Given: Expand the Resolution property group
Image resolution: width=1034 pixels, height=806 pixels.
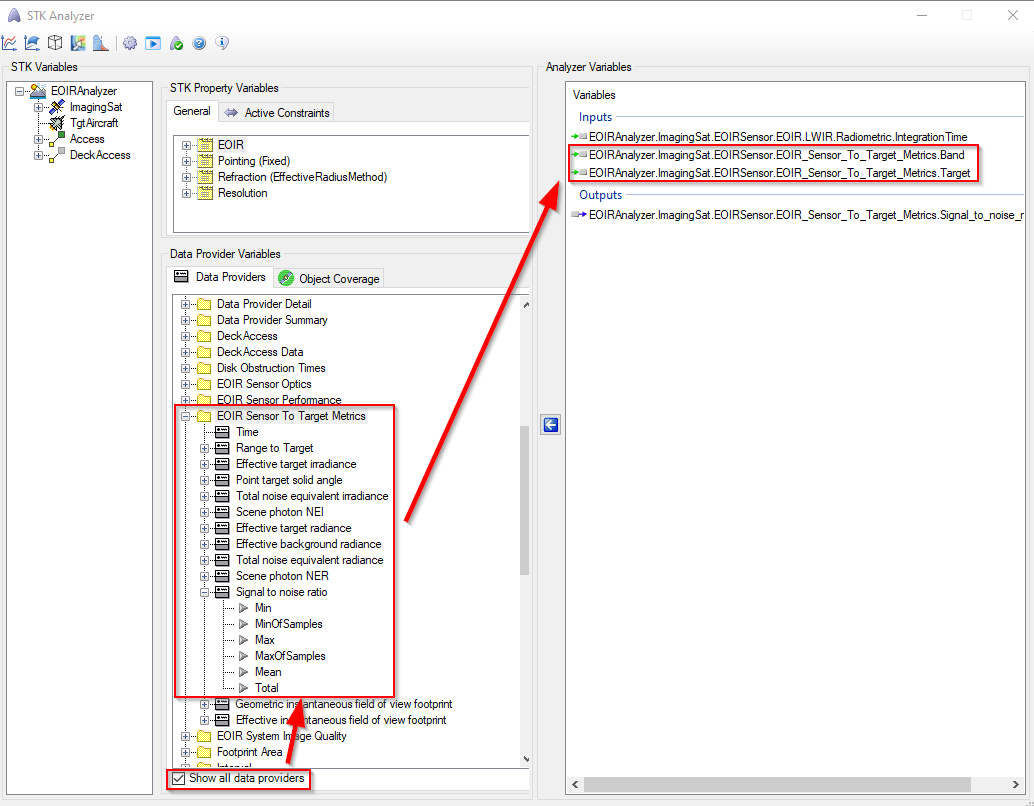Looking at the screenshot, I should [187, 193].
